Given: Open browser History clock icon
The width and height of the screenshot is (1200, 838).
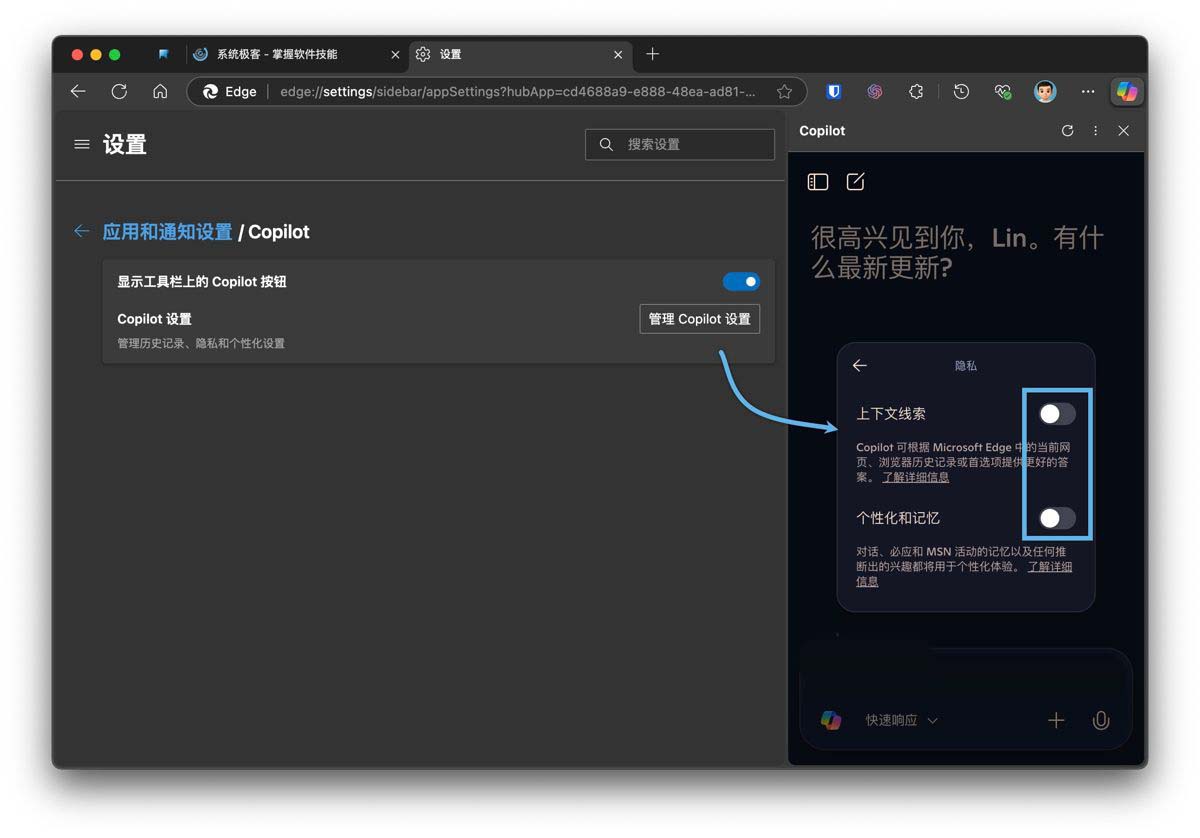Looking at the screenshot, I should pos(961,91).
